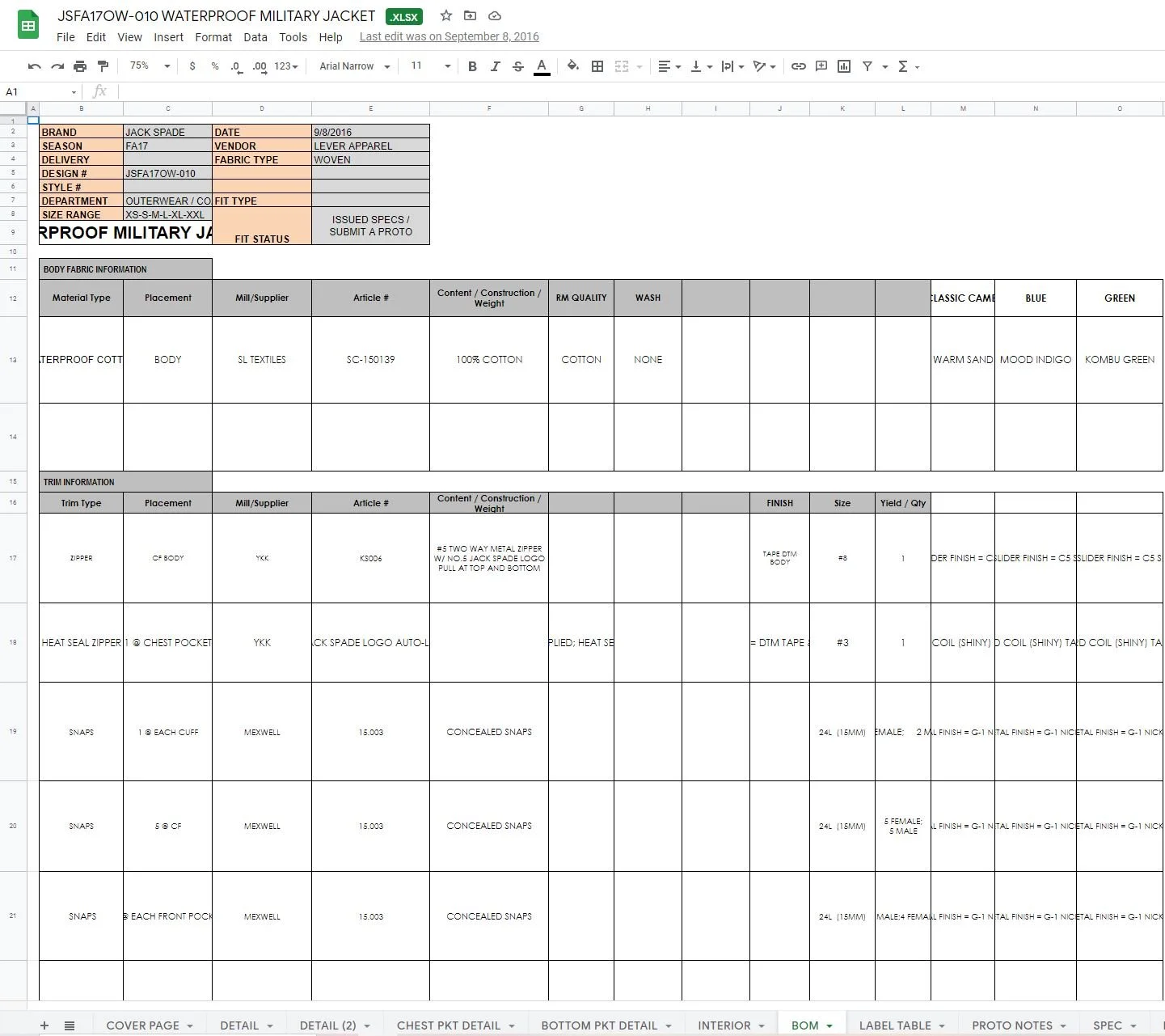Select the Paint format tool
The height and width of the screenshot is (1036, 1165).
[103, 66]
